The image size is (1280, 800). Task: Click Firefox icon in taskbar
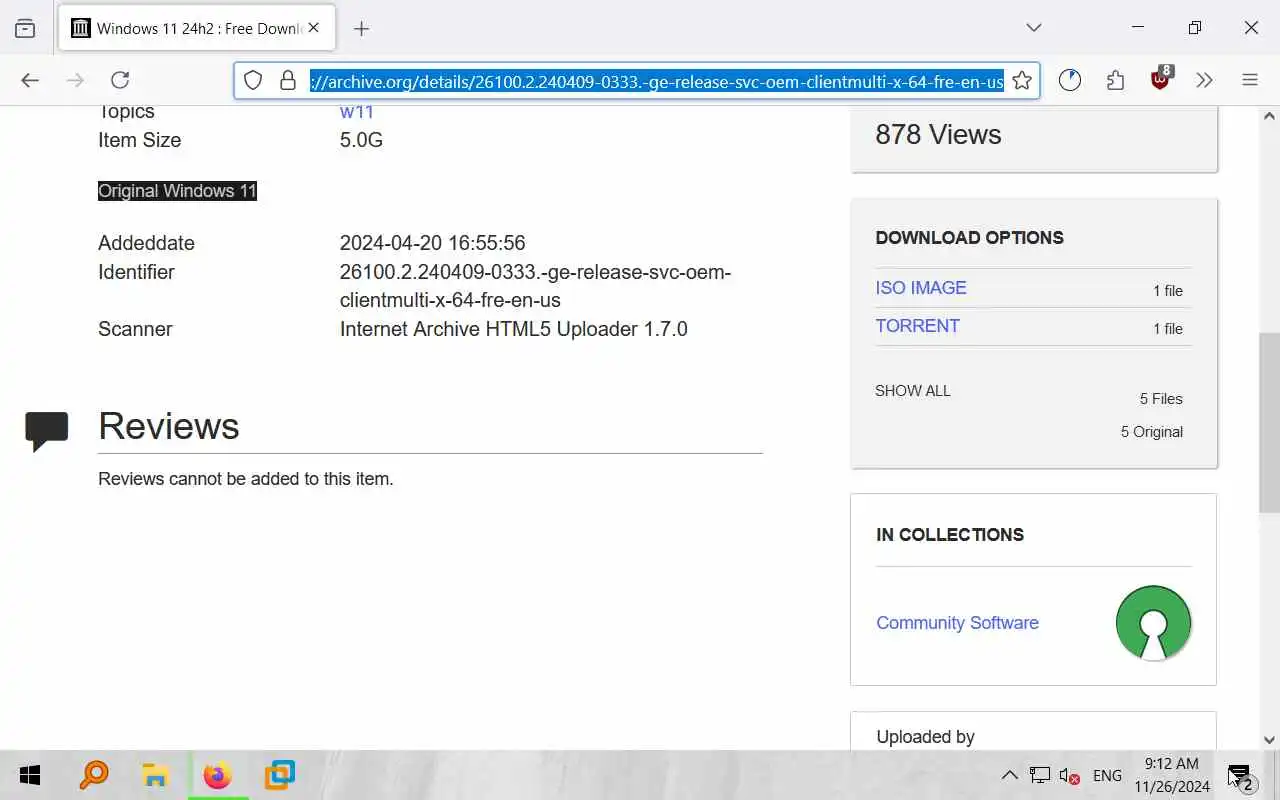click(x=217, y=775)
